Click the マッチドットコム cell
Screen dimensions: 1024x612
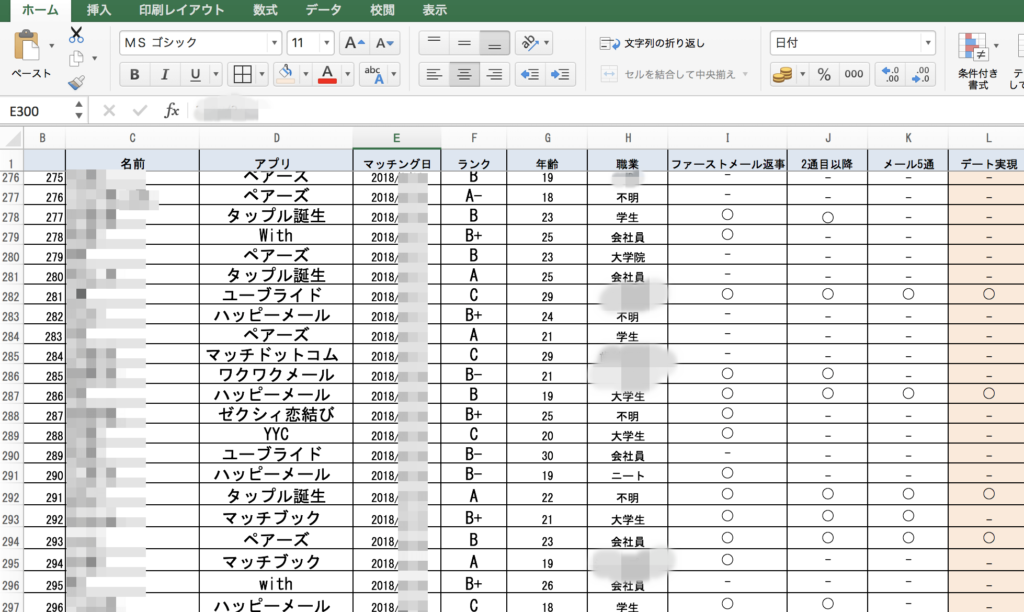(x=276, y=355)
